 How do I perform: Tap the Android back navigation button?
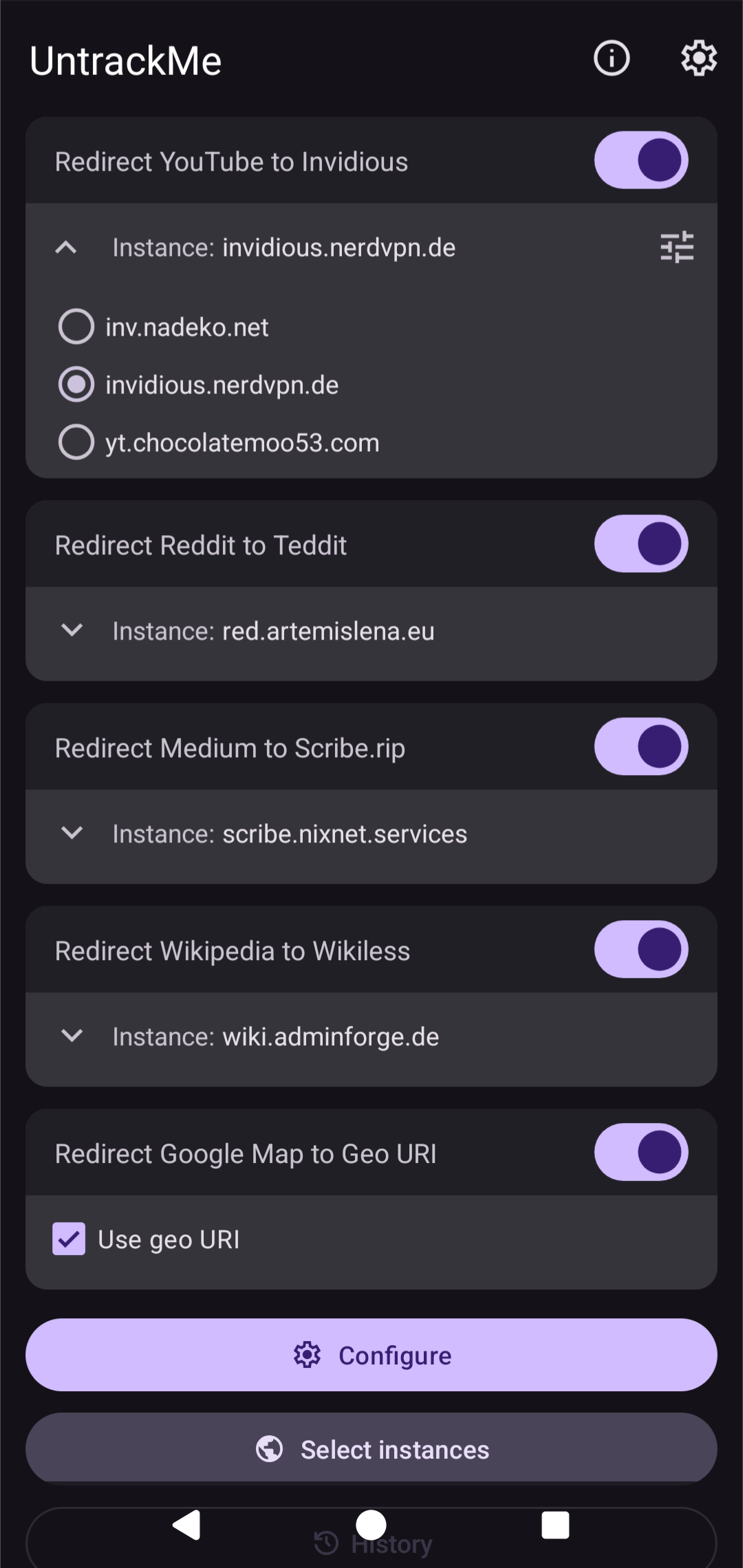pos(186,1525)
